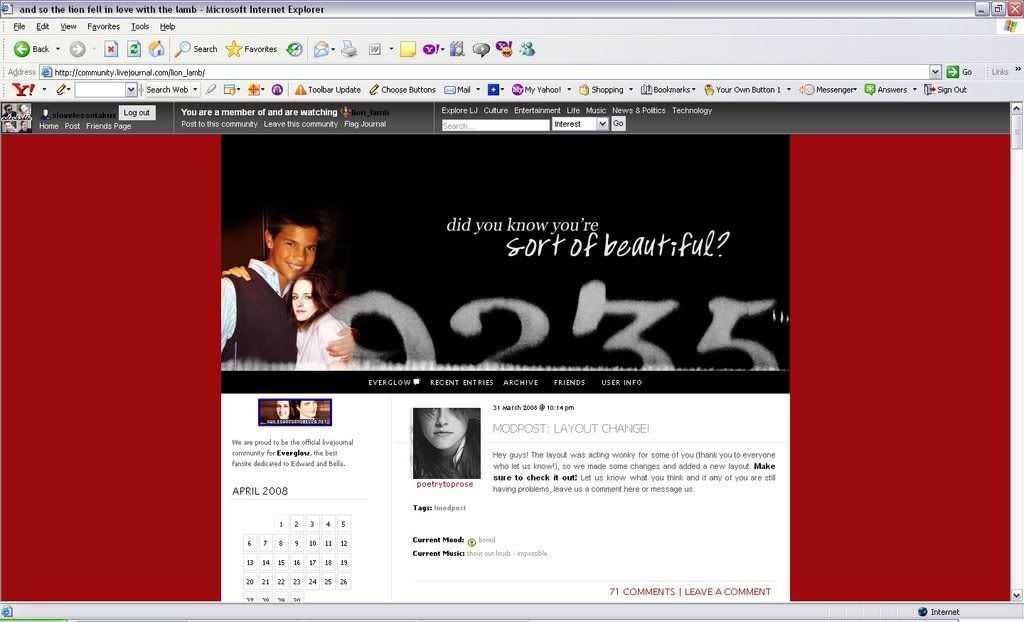The image size is (1024, 622).
Task: Open the Home page via house icon
Action: click(156, 49)
